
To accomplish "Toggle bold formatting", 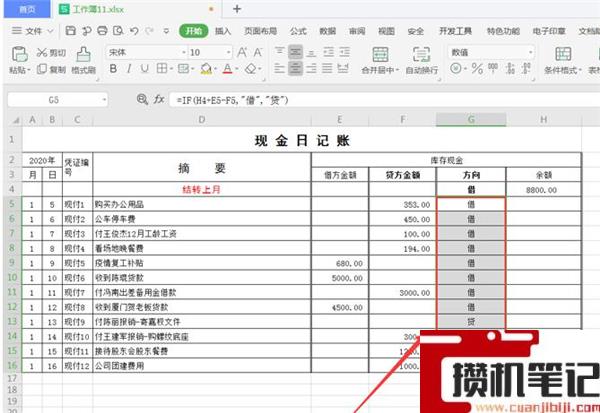I will point(113,69).
